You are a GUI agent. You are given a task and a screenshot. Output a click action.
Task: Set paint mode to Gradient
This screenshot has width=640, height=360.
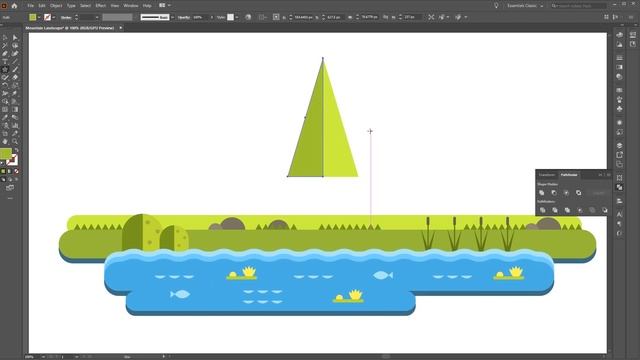pos(10,171)
